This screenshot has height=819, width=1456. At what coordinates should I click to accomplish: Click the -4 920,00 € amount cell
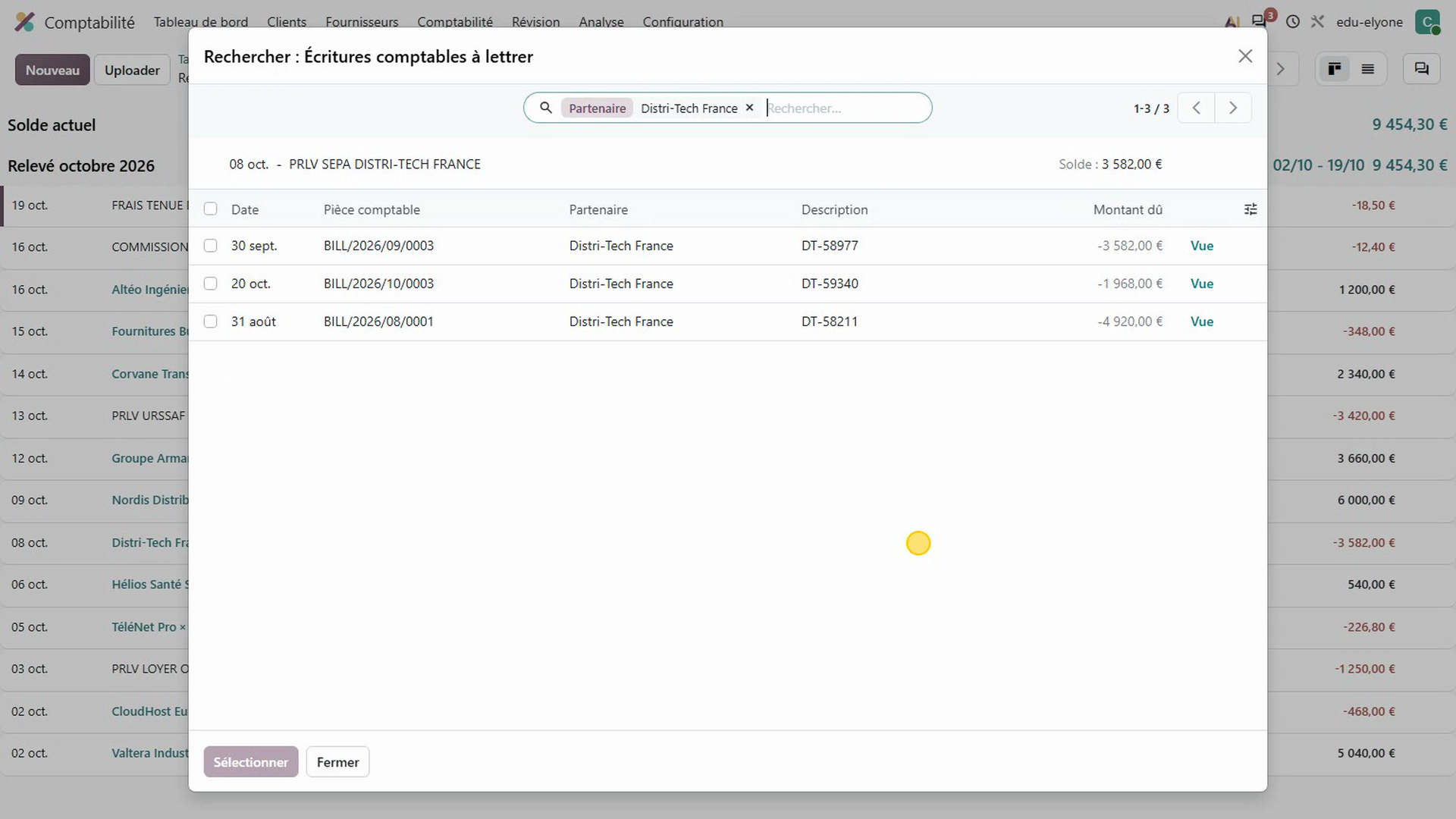click(1130, 322)
